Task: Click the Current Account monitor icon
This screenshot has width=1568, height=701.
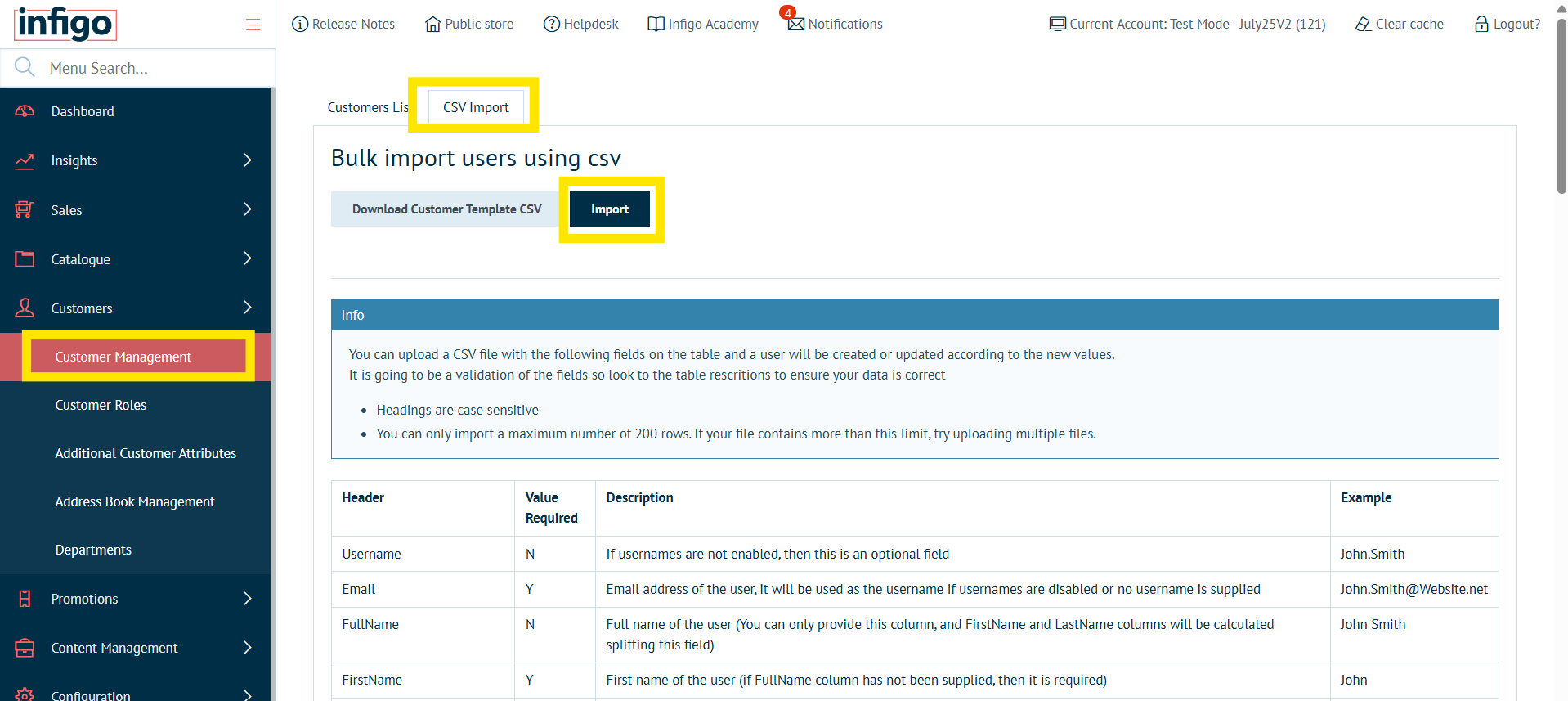Action: [x=1058, y=24]
